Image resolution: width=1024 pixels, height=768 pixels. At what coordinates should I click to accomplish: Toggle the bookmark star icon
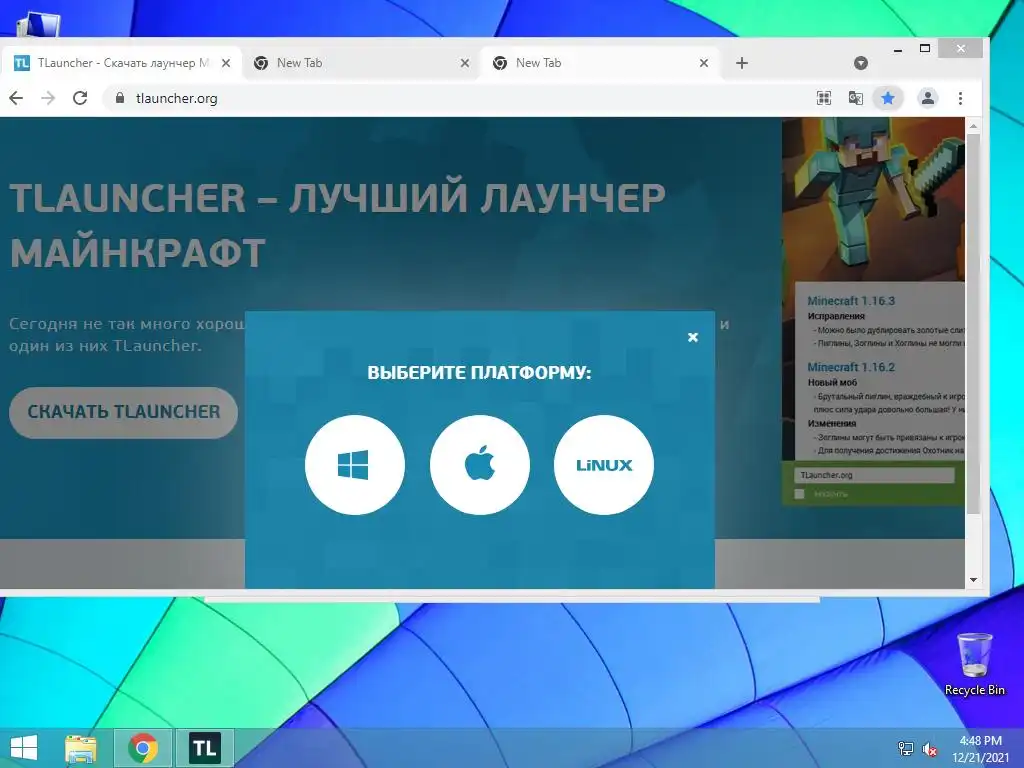[x=888, y=98]
